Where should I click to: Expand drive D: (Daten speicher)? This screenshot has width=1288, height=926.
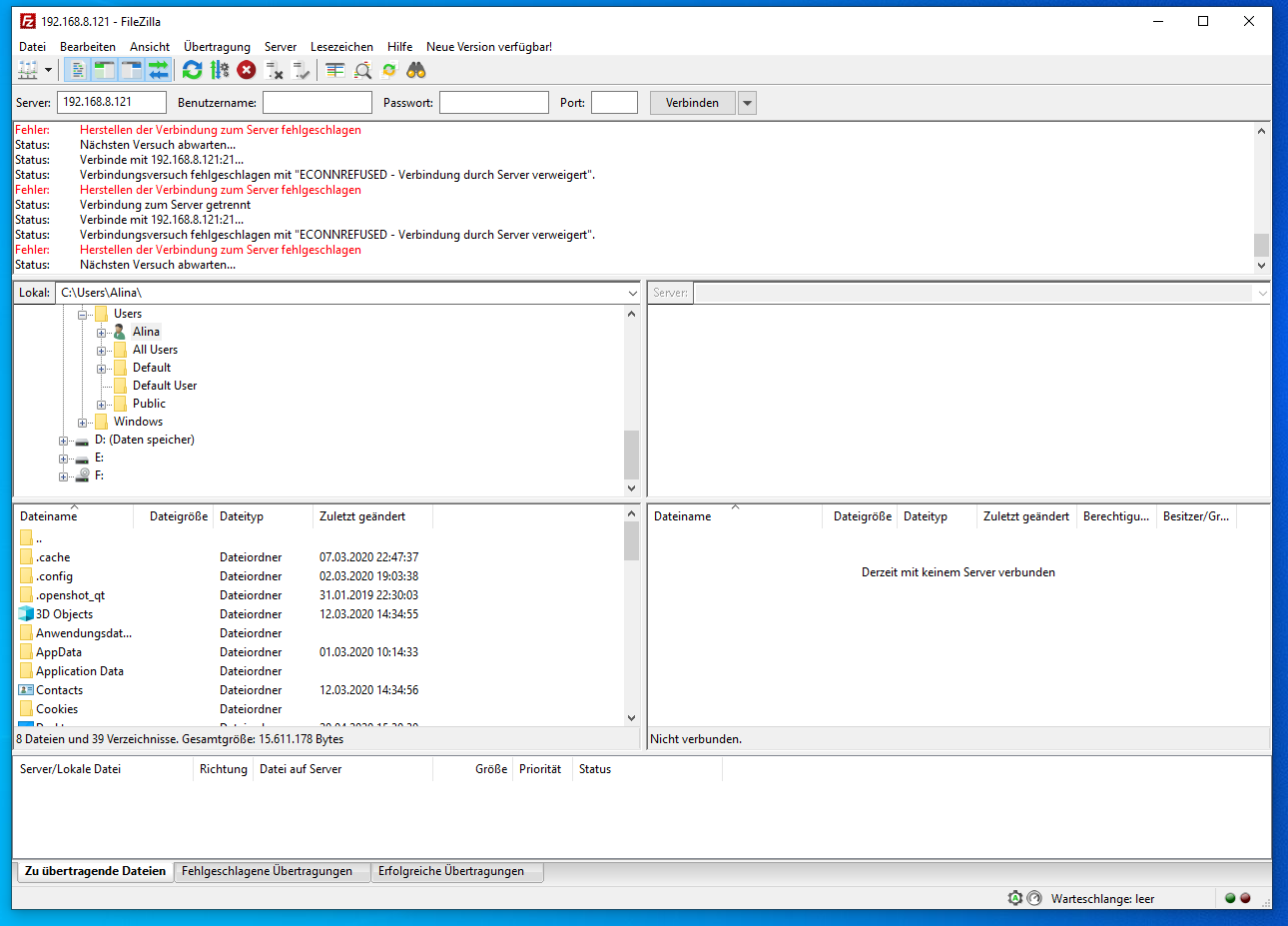tap(63, 440)
